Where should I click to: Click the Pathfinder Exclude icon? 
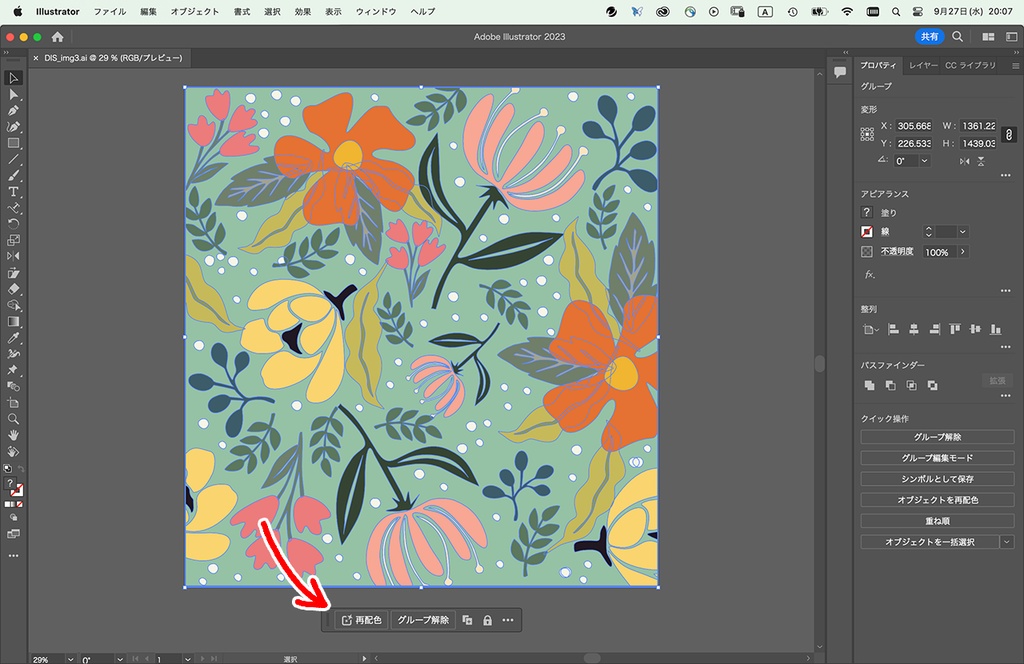pyautogui.click(x=933, y=385)
